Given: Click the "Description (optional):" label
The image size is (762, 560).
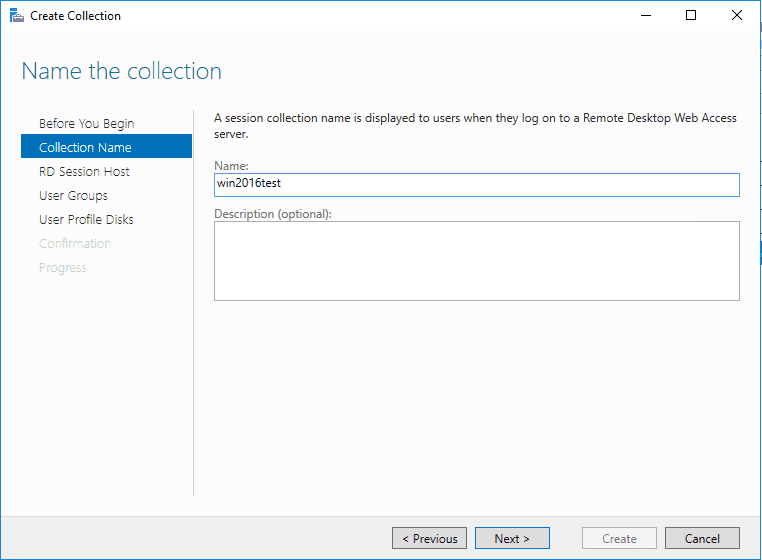Looking at the screenshot, I should pos(272,213).
